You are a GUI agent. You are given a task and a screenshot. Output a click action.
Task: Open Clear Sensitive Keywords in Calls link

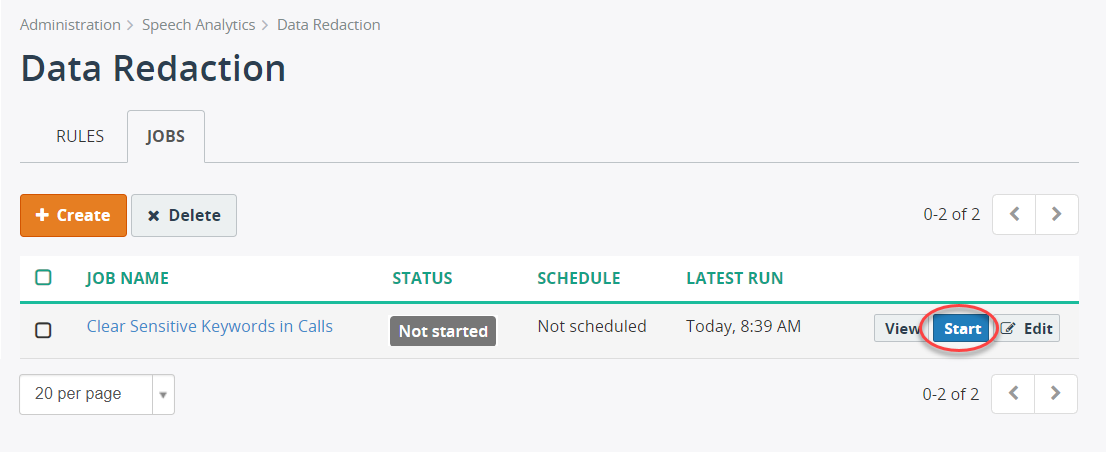[x=209, y=326]
